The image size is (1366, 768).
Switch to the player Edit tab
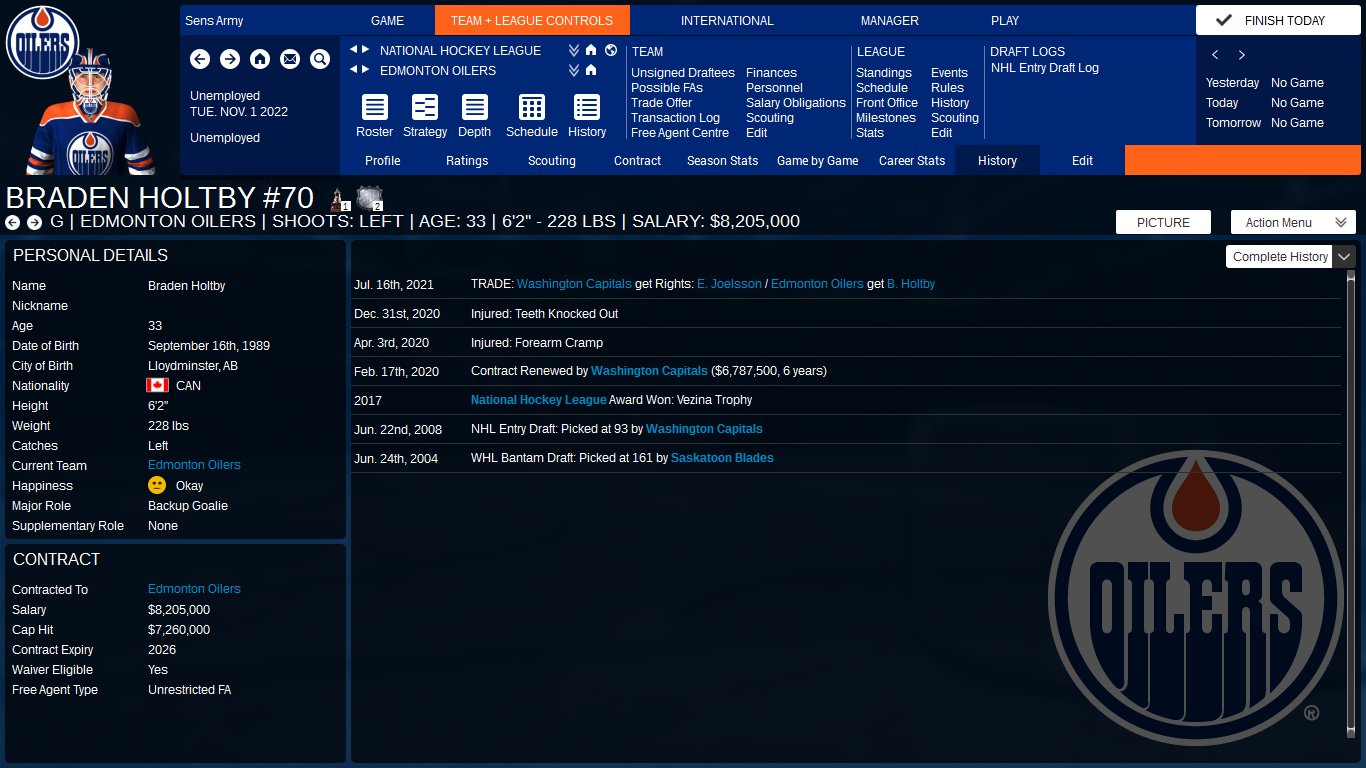pos(1082,160)
